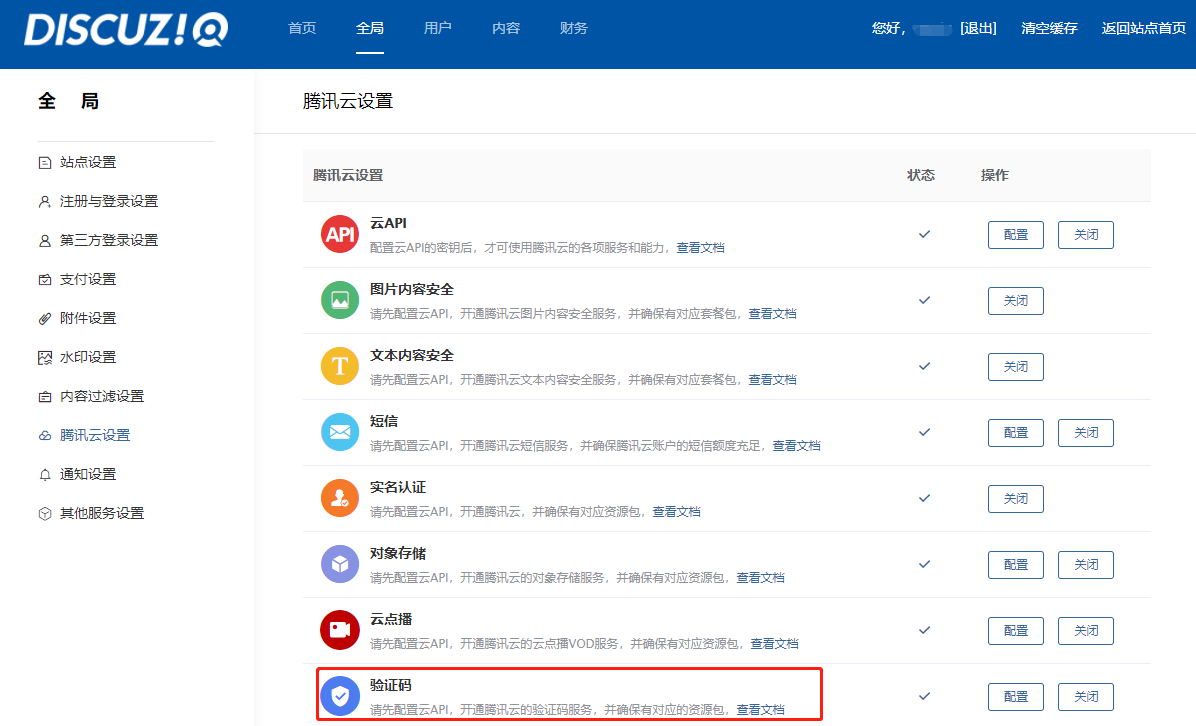1196x726 pixels.
Task: Click the 实名认证 orange person icon
Action: pos(340,498)
